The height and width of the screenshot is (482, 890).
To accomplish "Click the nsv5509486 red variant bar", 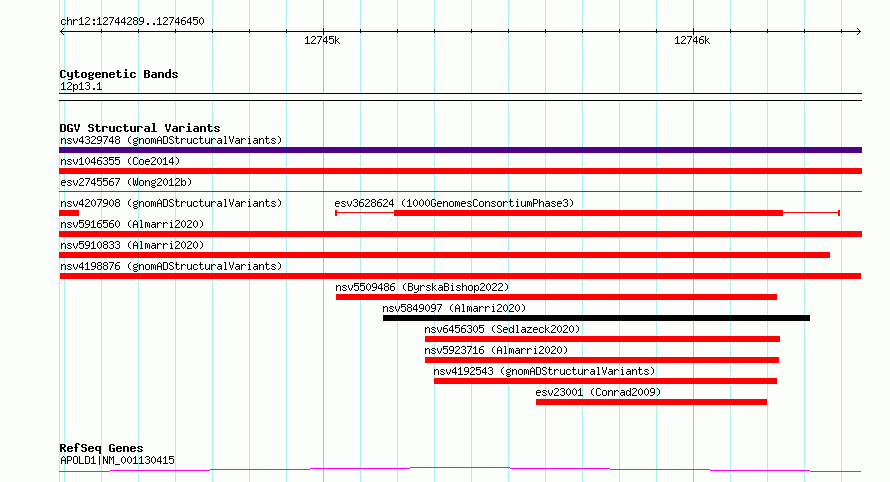I will tap(556, 297).
